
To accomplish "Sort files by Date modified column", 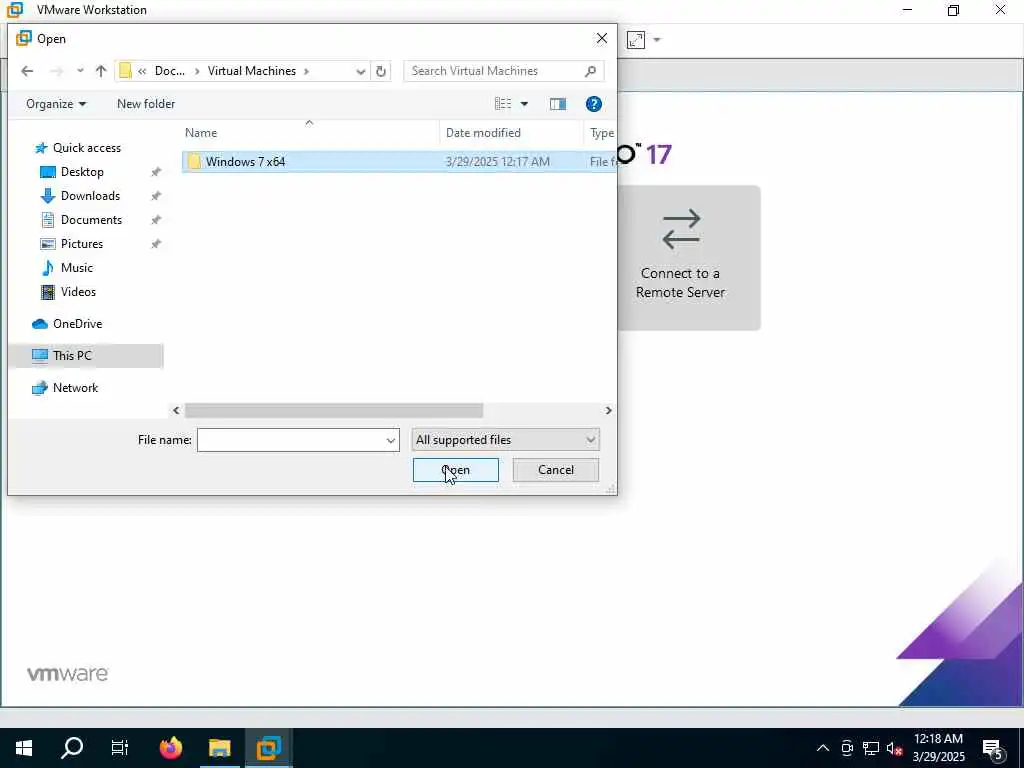I will pos(511,133).
